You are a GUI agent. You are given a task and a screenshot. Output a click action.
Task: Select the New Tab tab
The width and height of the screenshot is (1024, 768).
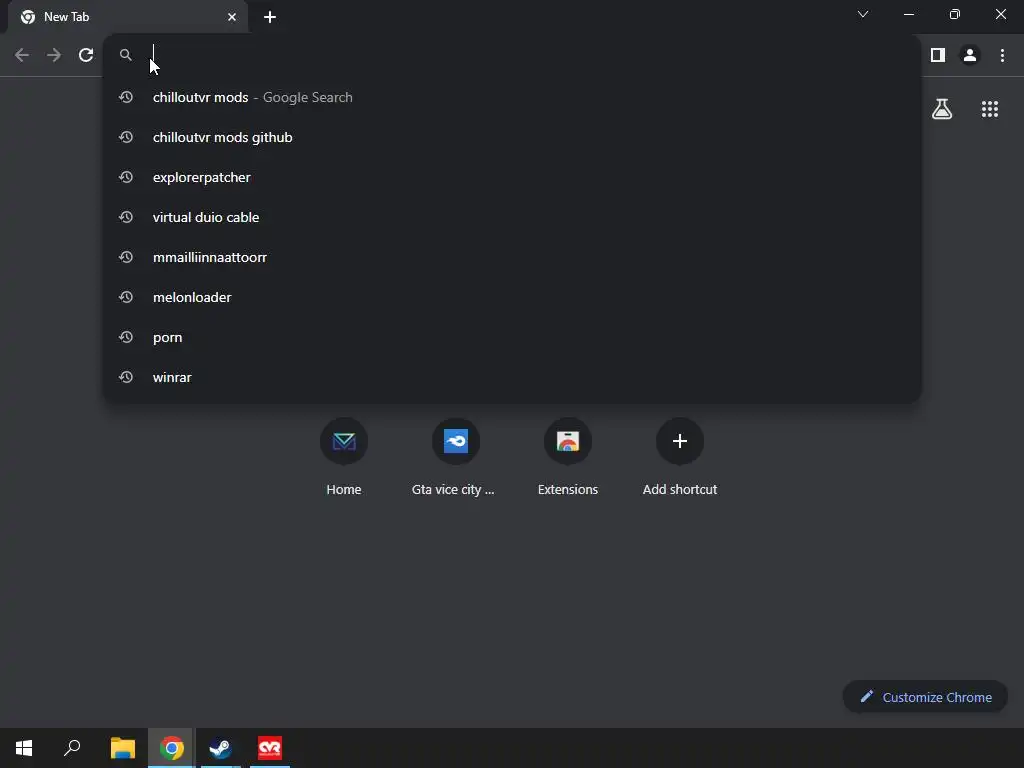point(128,17)
